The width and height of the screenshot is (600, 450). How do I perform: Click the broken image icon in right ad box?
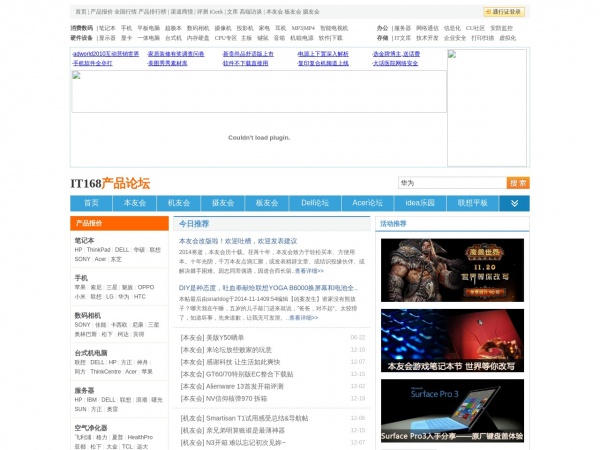[453, 54]
